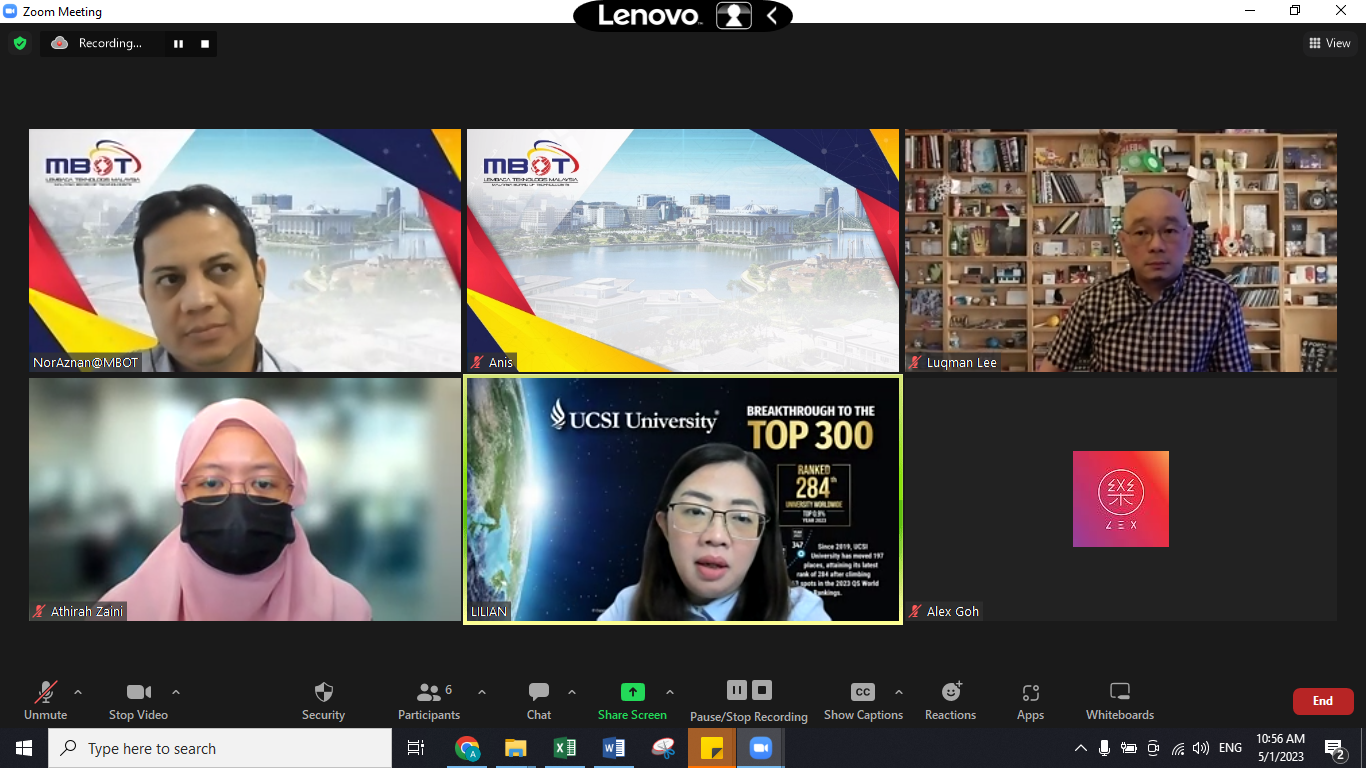Open Whiteboards from the toolbar
This screenshot has width=1366, height=768.
pyautogui.click(x=1120, y=692)
